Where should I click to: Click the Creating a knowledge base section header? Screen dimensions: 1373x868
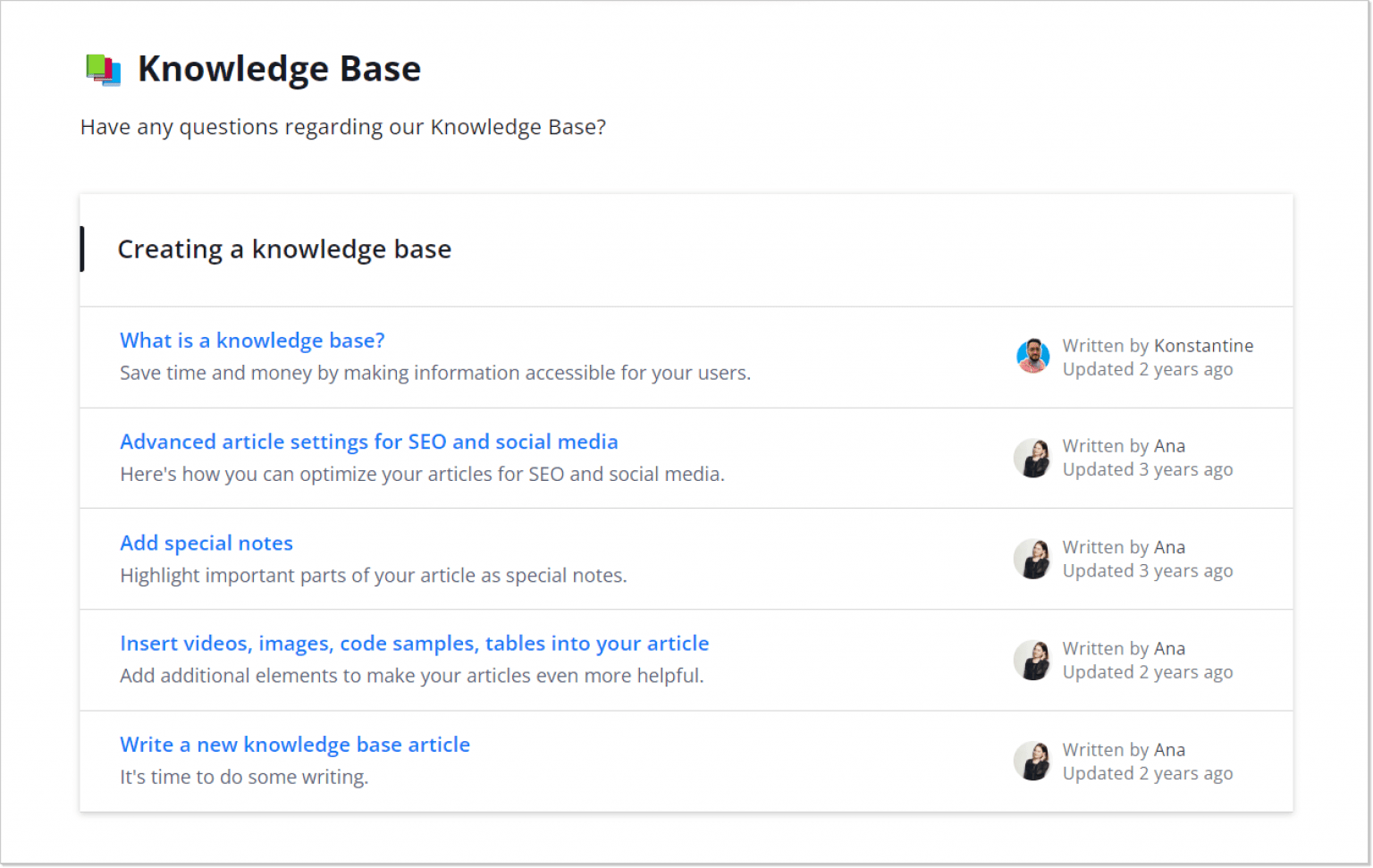pyautogui.click(x=284, y=249)
